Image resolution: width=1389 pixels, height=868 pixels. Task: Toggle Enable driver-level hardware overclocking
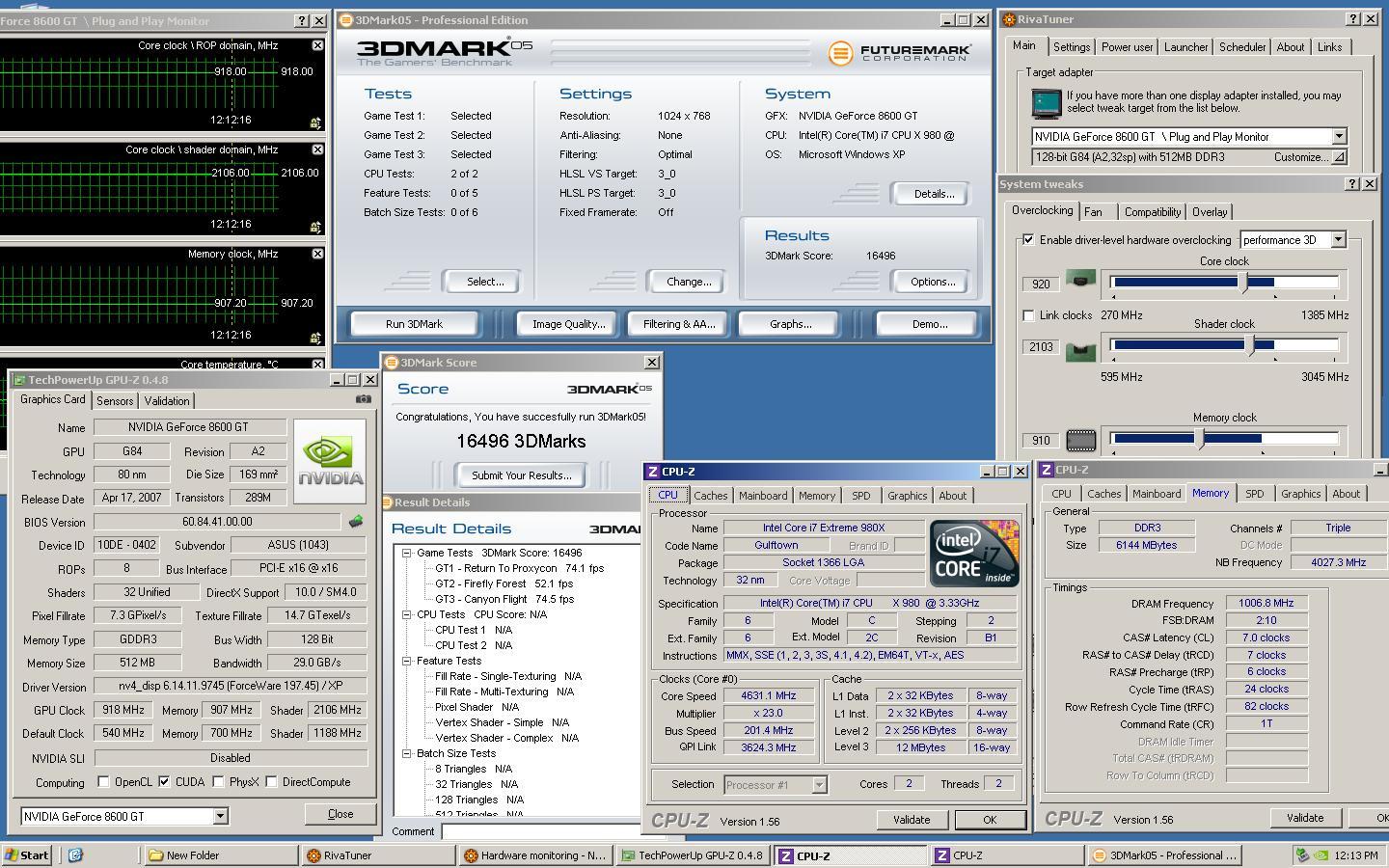click(1028, 239)
